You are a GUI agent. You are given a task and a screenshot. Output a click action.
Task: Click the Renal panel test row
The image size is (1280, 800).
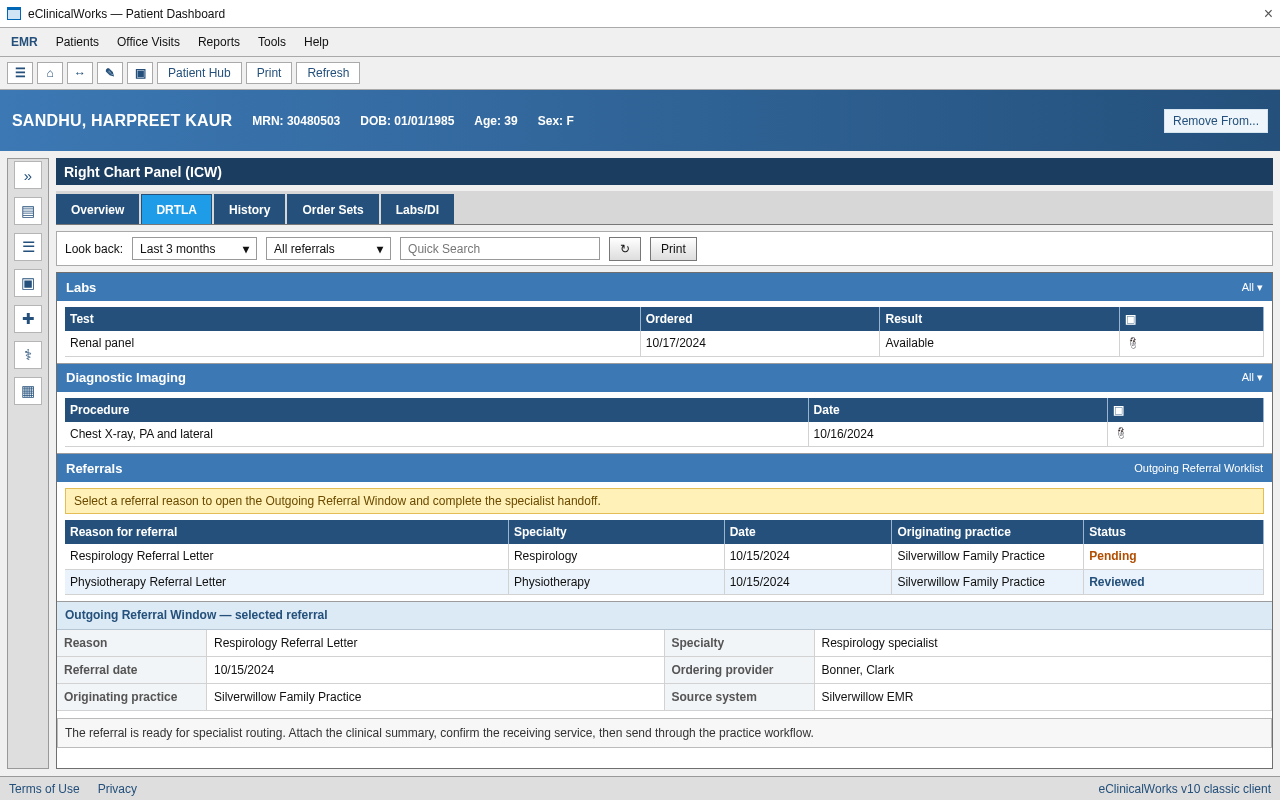point(664,343)
